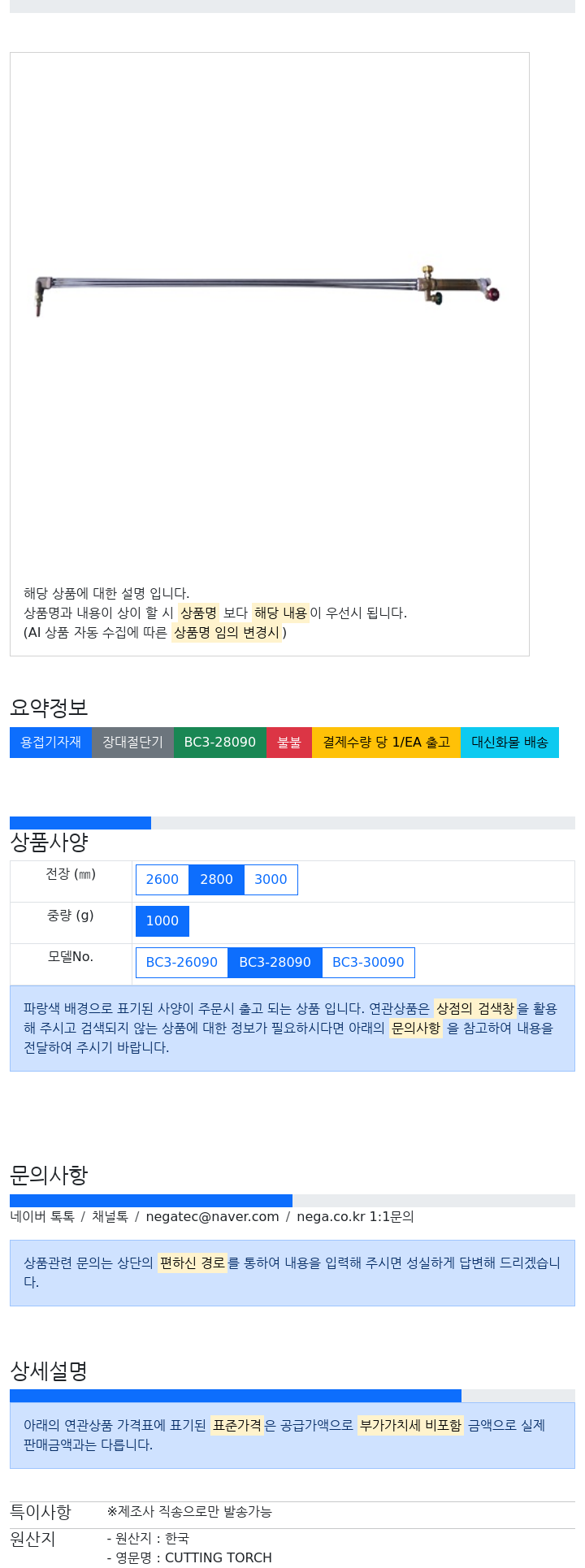The width and height of the screenshot is (585, 1568).
Task: Select the 2600 length option
Action: [x=162, y=880]
